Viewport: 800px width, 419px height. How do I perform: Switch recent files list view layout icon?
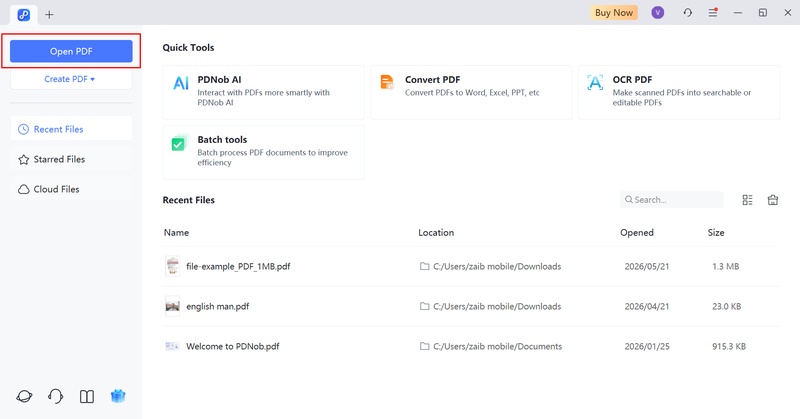[747, 200]
